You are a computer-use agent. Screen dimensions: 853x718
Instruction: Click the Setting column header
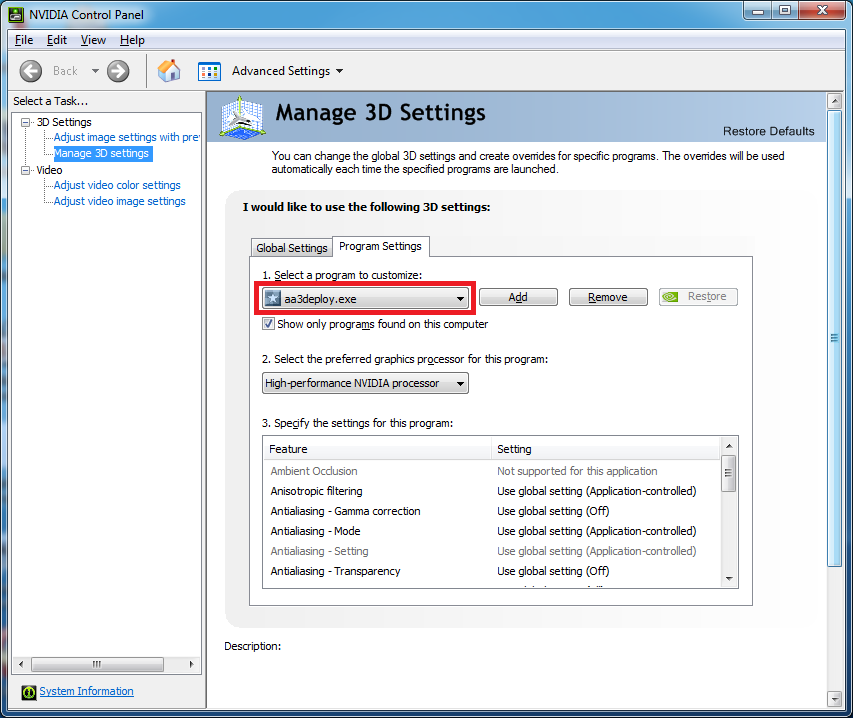point(606,449)
